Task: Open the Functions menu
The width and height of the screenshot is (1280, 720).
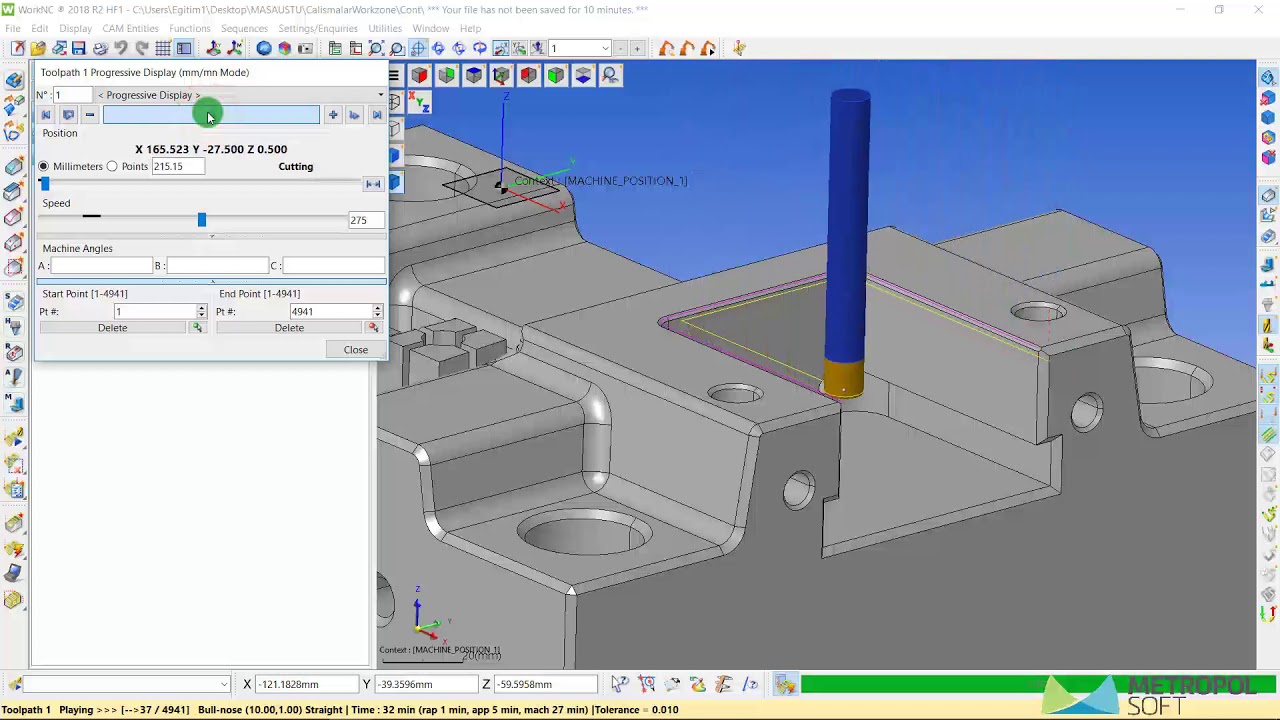Action: (x=190, y=28)
